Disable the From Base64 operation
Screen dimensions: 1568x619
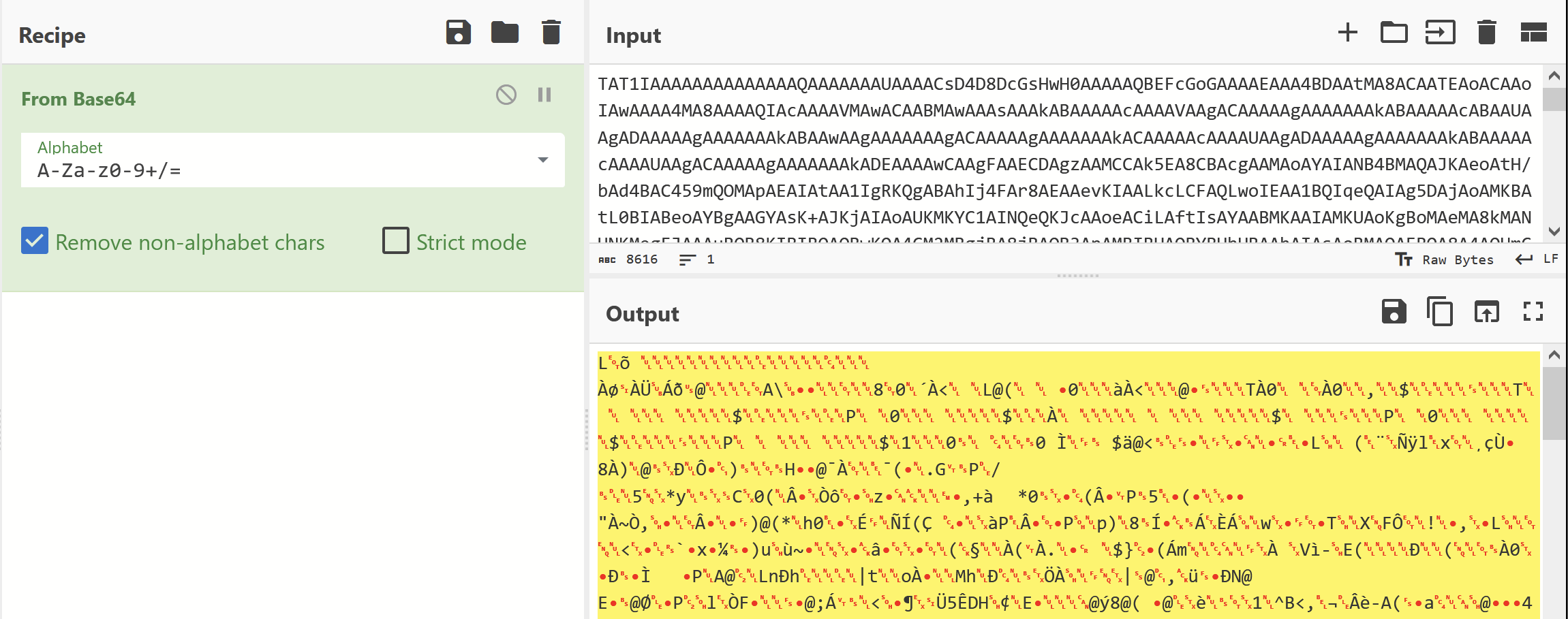(x=505, y=95)
